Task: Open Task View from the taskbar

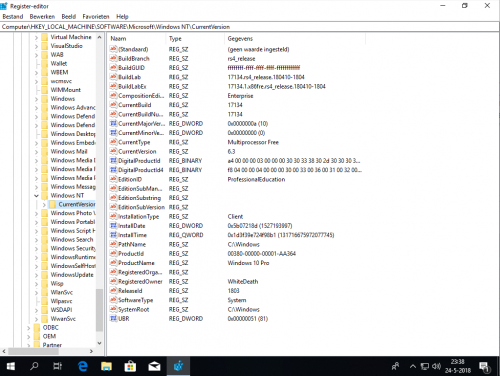Action: coord(57,366)
